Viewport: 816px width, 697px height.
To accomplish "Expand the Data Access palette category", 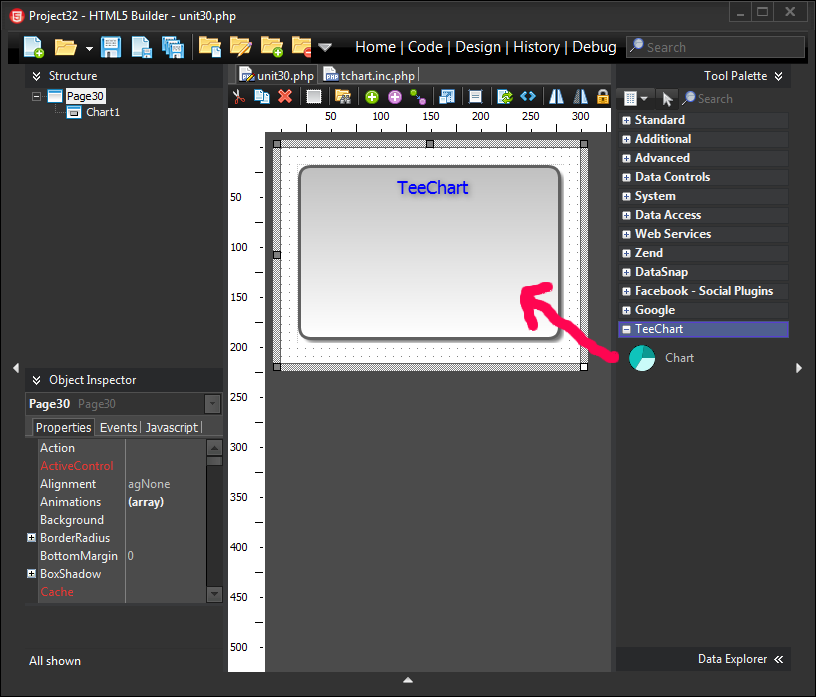I will [627, 216].
